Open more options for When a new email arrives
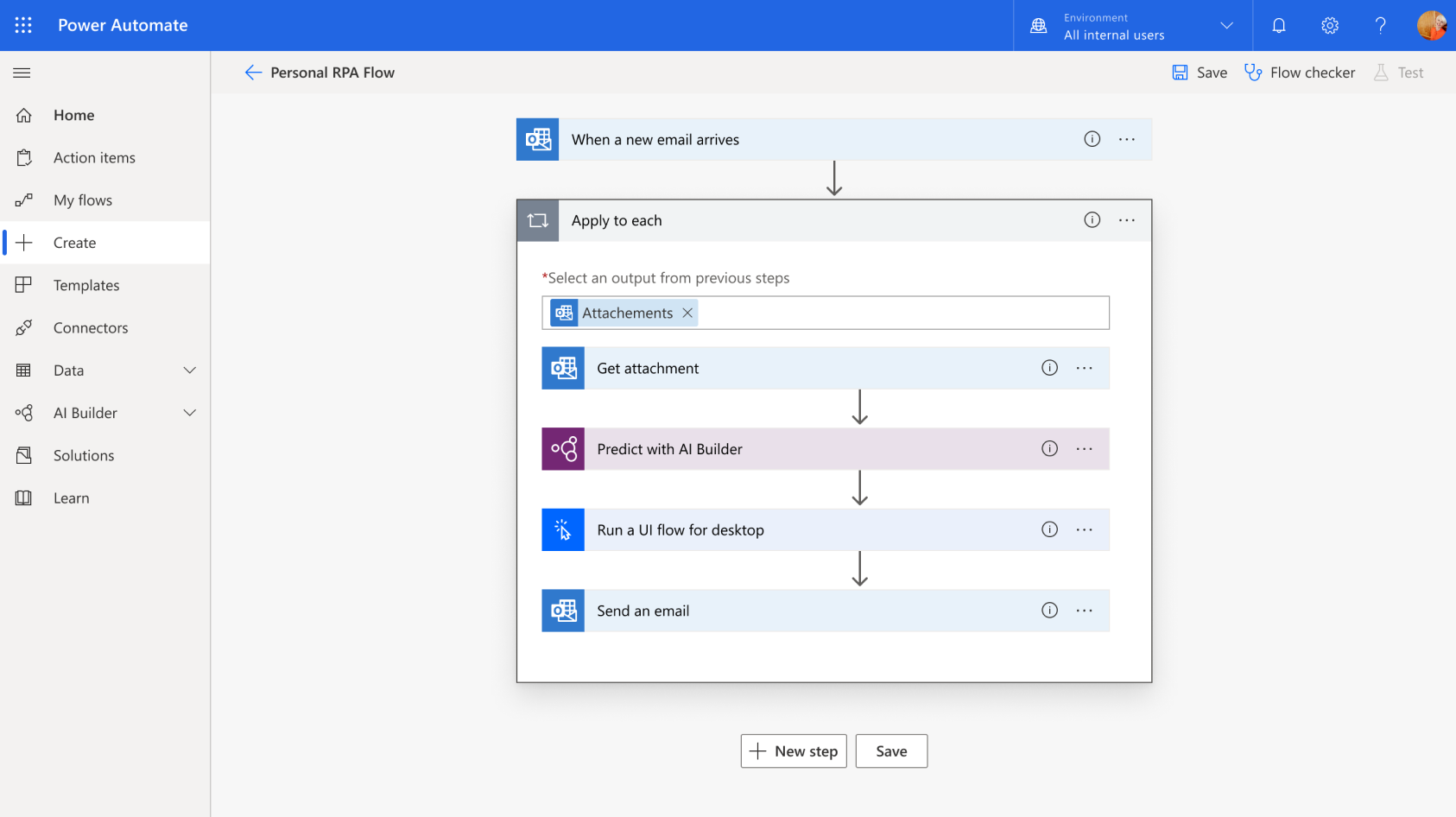This screenshot has height=817, width=1456. click(1127, 139)
